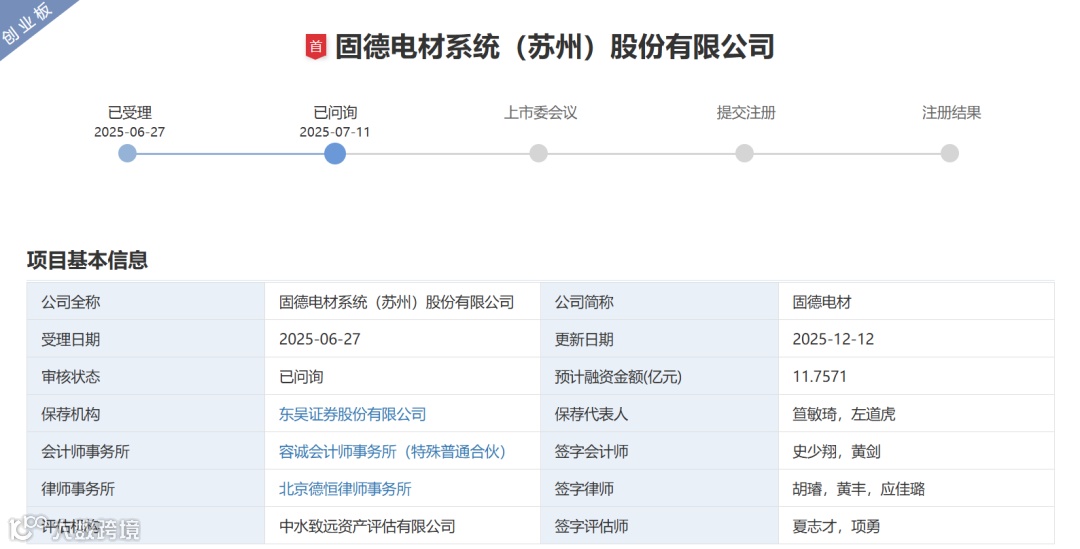The height and width of the screenshot is (549, 1080).
Task: Click the 项目基本信息 section heading
Action: pyautogui.click(x=87, y=260)
